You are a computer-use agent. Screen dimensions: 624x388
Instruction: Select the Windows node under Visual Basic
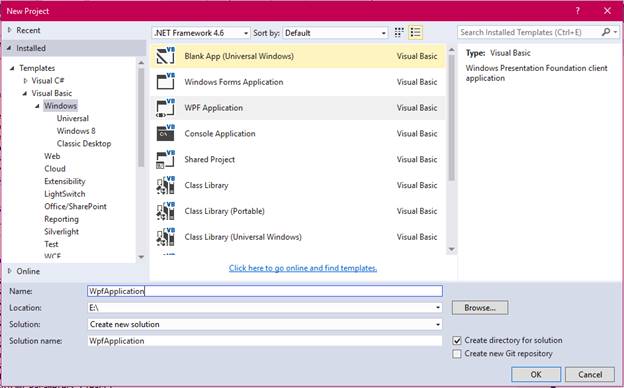tap(60, 106)
